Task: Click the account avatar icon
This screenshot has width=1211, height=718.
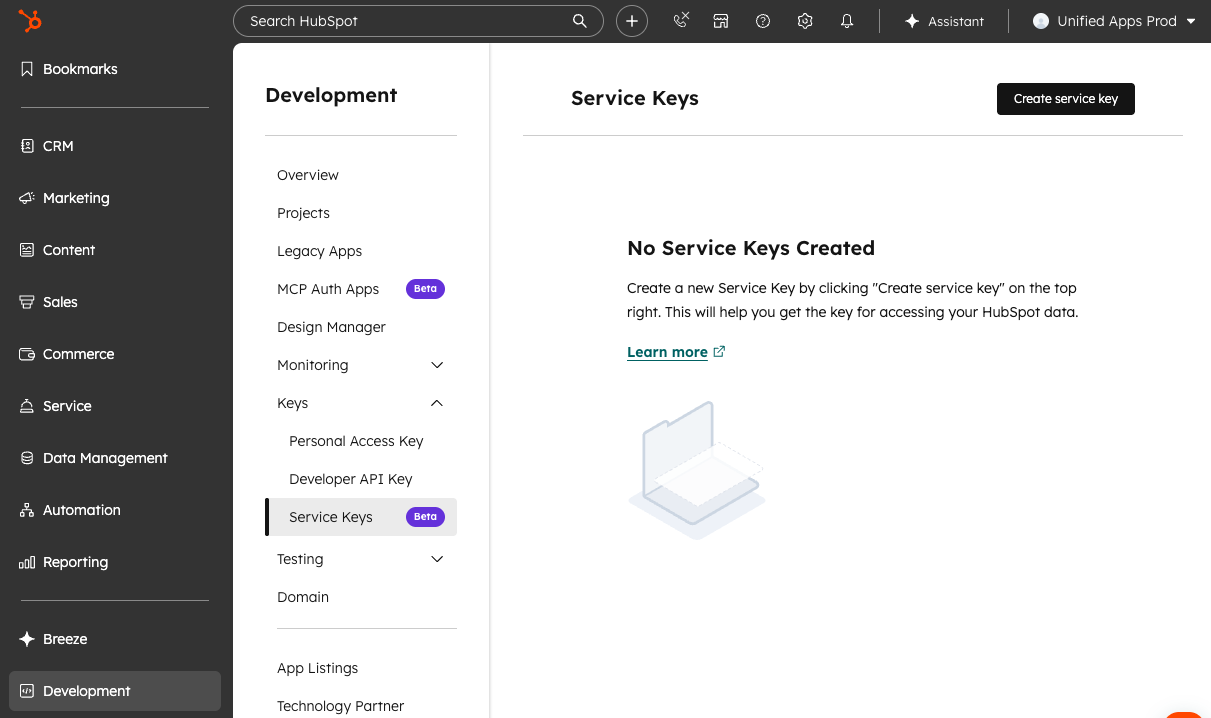Action: tap(1041, 21)
